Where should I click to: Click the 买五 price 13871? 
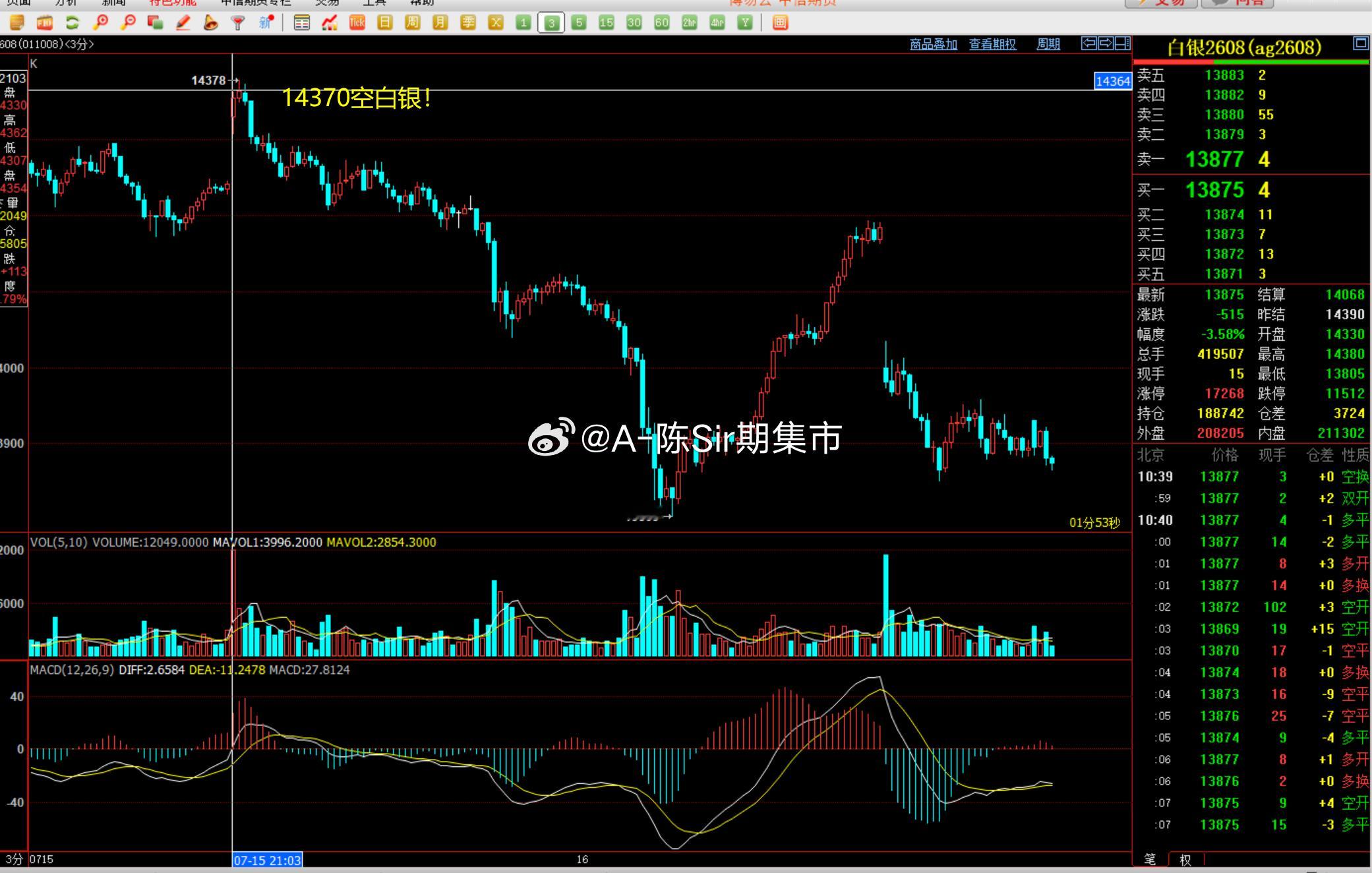coord(1224,274)
